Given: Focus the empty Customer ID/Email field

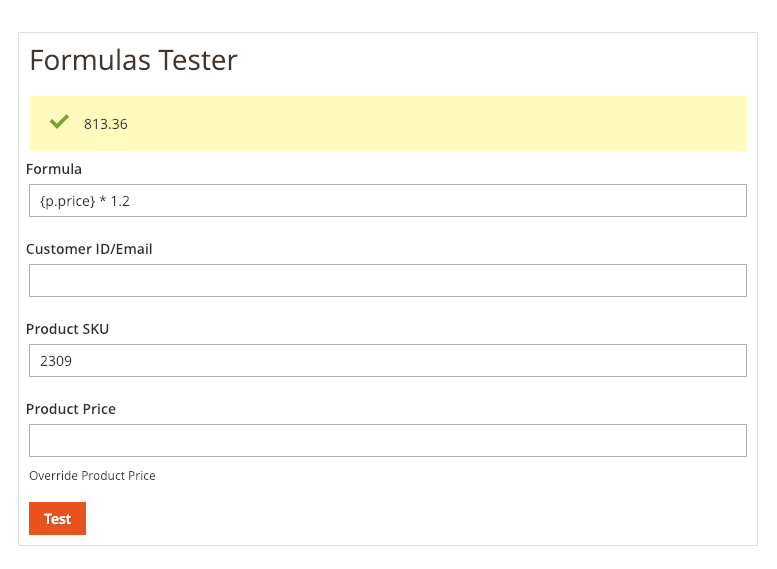Looking at the screenshot, I should pos(388,281).
